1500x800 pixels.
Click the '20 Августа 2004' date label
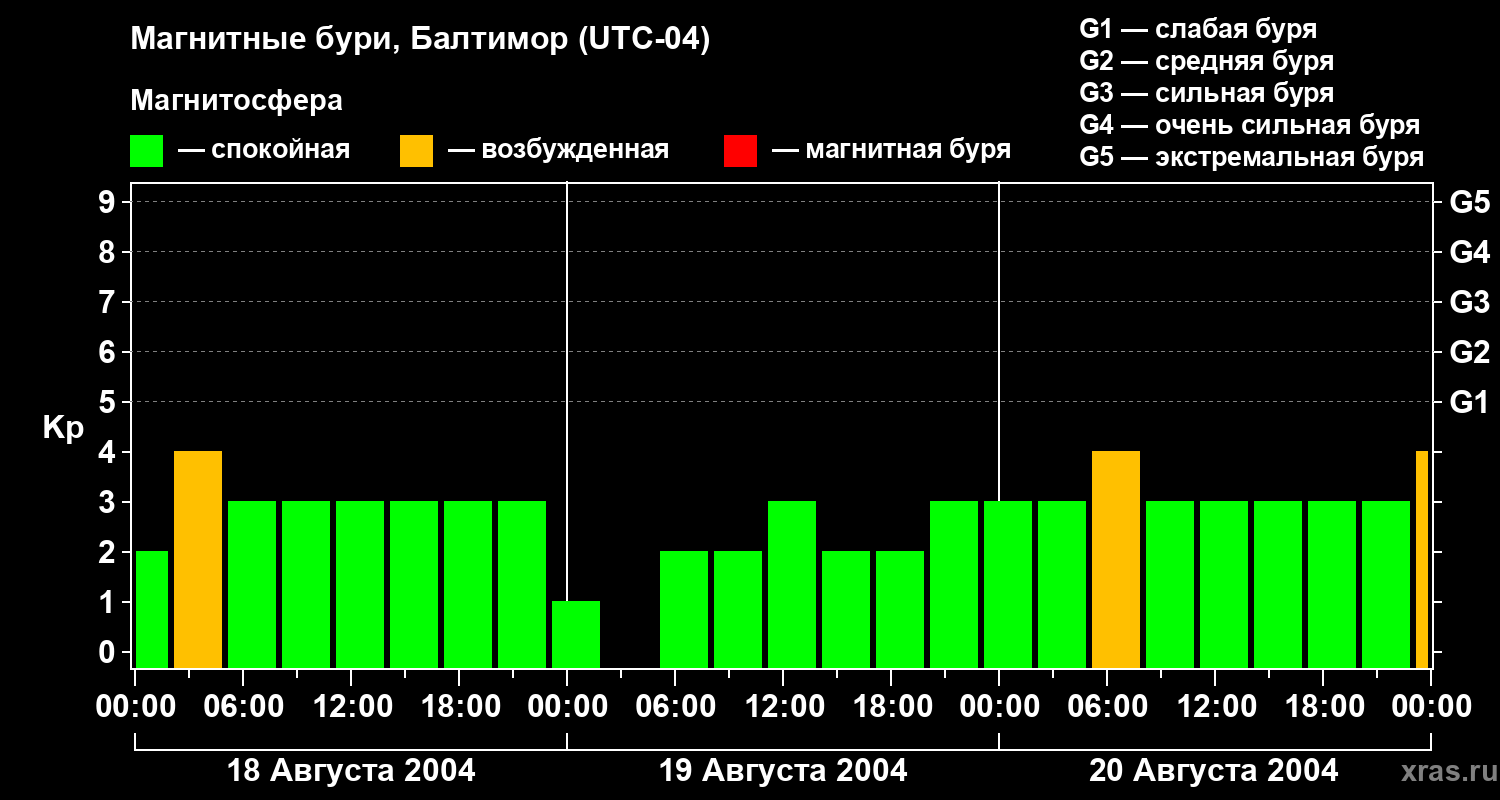(x=1213, y=771)
